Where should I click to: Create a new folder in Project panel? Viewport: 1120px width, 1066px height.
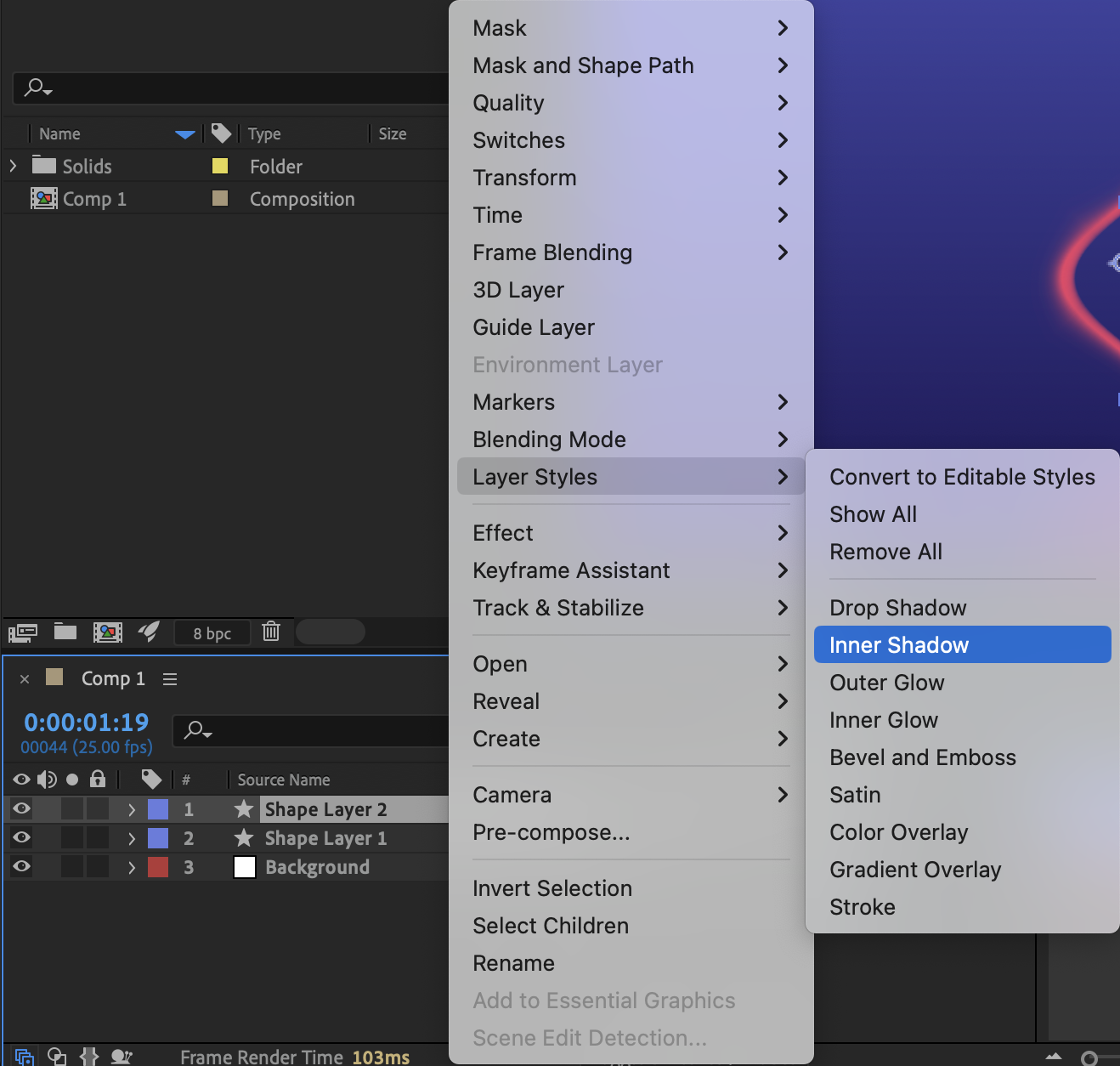pyautogui.click(x=65, y=631)
